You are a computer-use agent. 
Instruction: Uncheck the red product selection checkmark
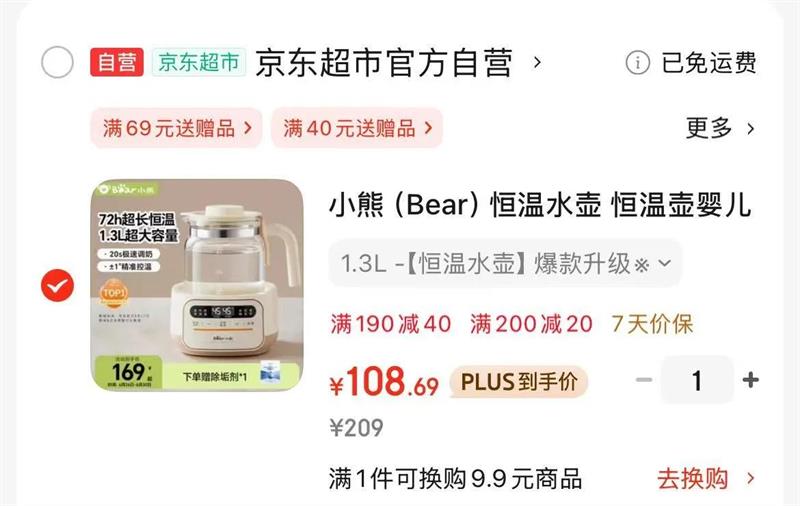pos(57,285)
